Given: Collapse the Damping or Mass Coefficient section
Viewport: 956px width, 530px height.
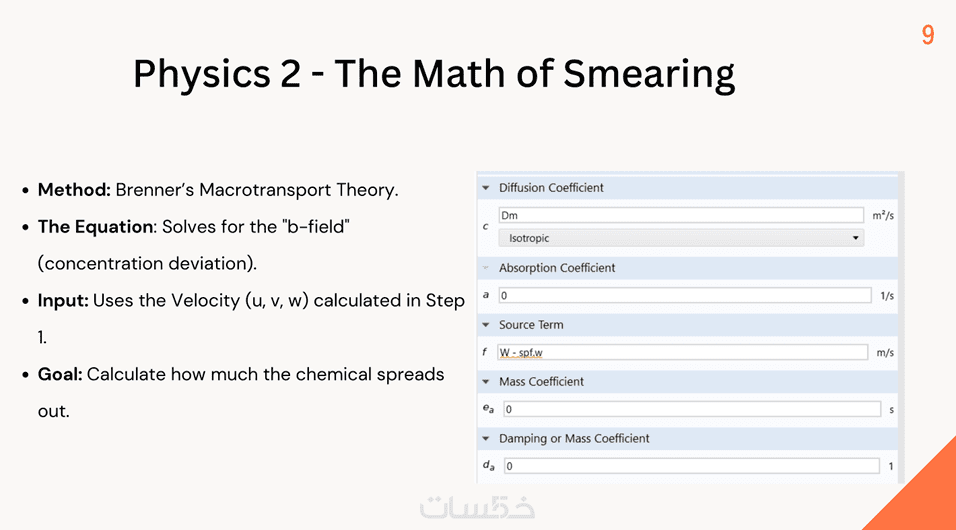Looking at the screenshot, I should [486, 439].
